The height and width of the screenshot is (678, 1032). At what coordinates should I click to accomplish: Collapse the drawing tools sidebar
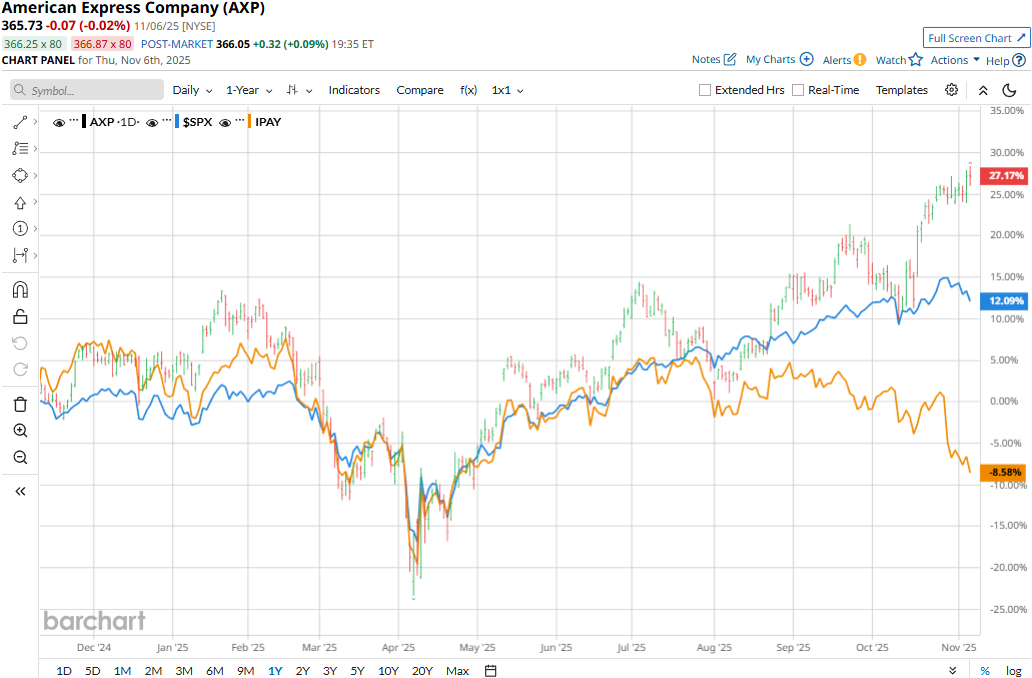click(x=20, y=491)
